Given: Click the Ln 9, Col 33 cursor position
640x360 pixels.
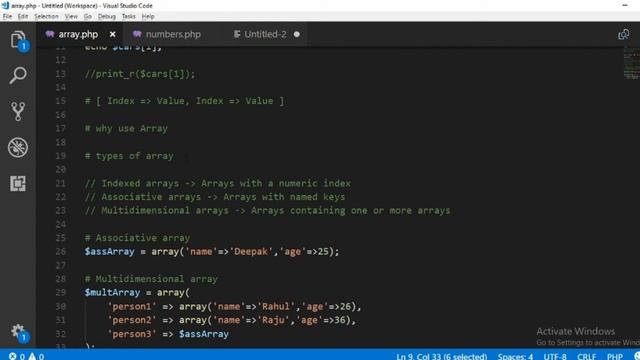Looking at the screenshot, I should [x=442, y=356].
